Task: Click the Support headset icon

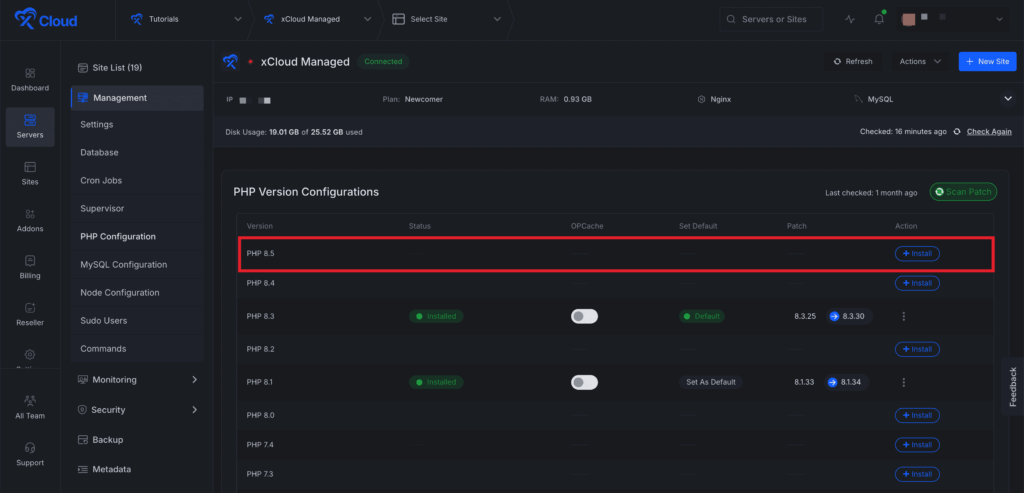Action: pos(30,447)
